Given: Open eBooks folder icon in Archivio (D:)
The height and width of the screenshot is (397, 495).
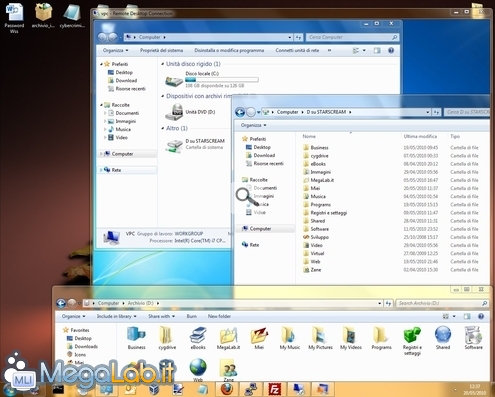Looking at the screenshot, I should point(198,338).
